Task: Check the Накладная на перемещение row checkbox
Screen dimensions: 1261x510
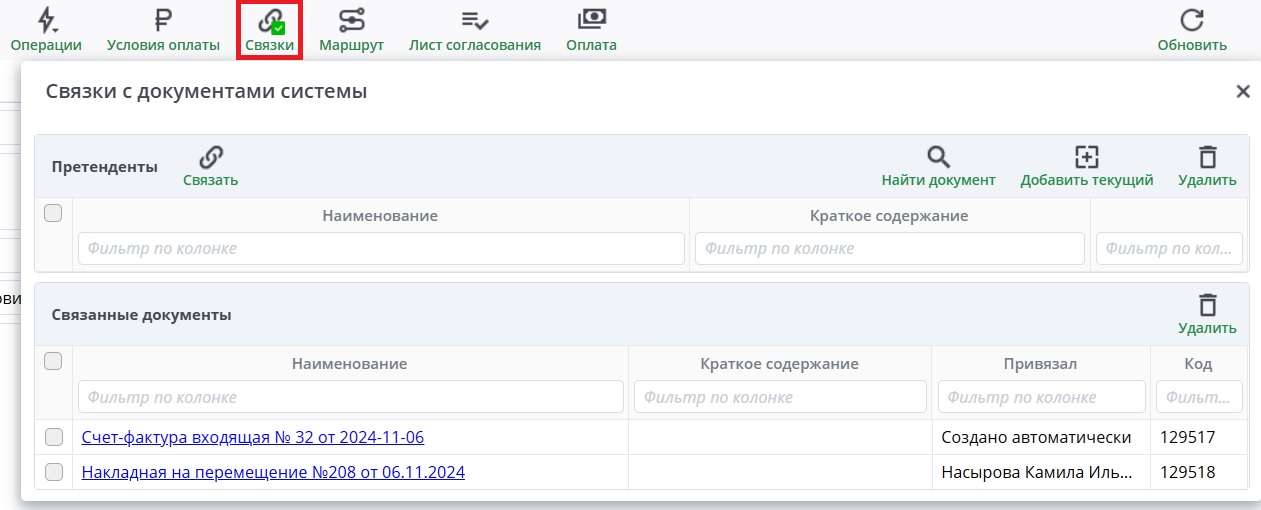Action: (x=54, y=472)
